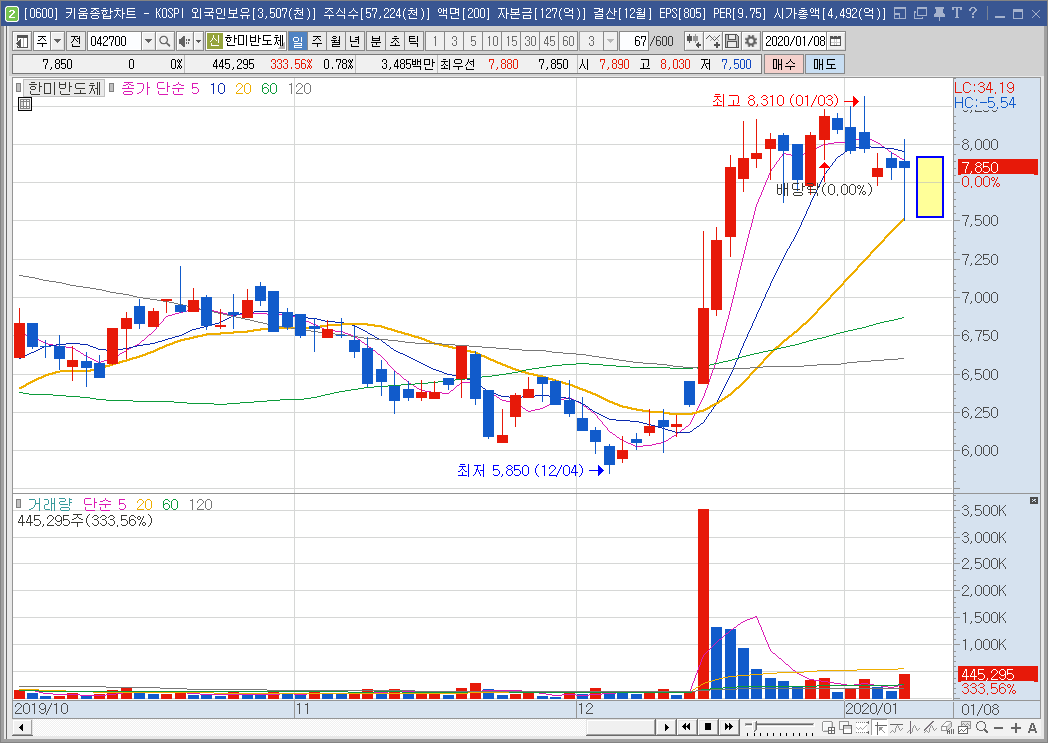Image resolution: width=1048 pixels, height=743 pixels.
Task: Open help question mark icon
Action: click(x=972, y=13)
